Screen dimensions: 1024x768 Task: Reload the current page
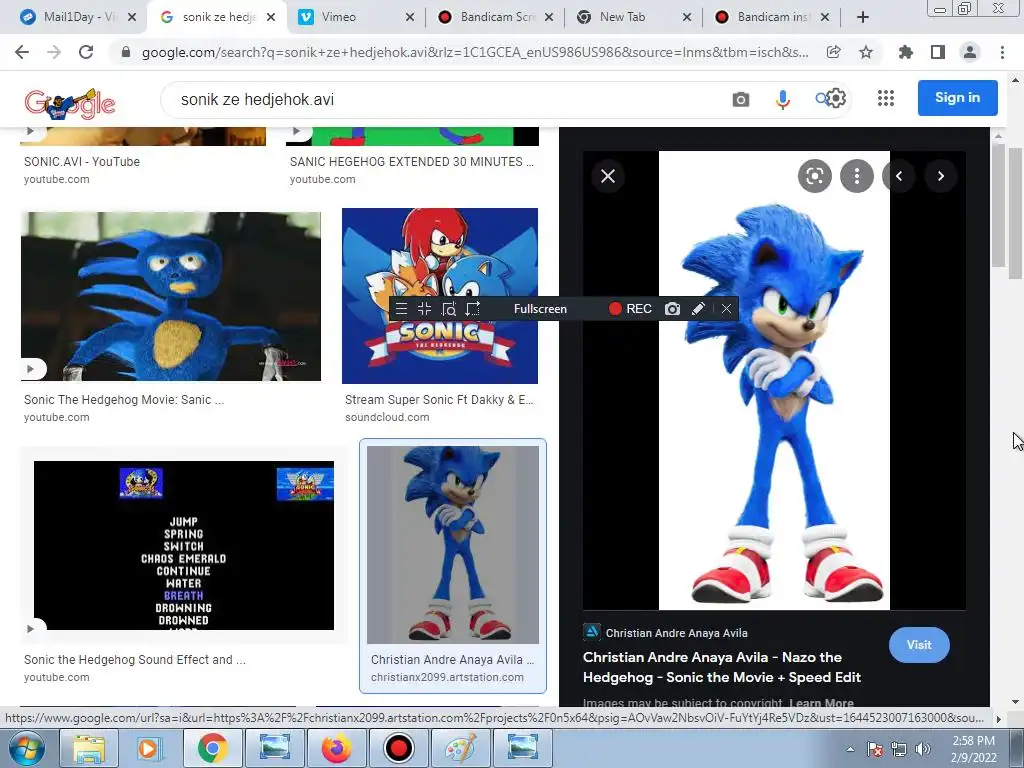[x=86, y=52]
